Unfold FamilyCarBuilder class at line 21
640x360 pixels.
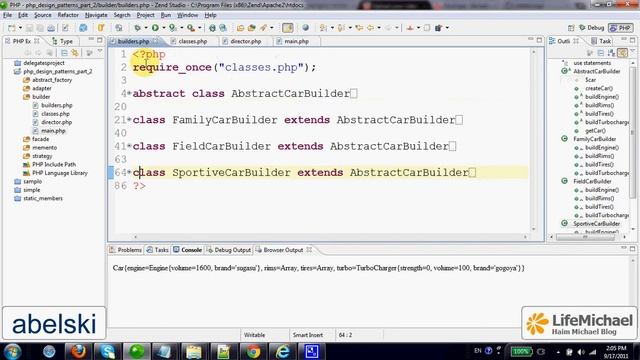129,120
